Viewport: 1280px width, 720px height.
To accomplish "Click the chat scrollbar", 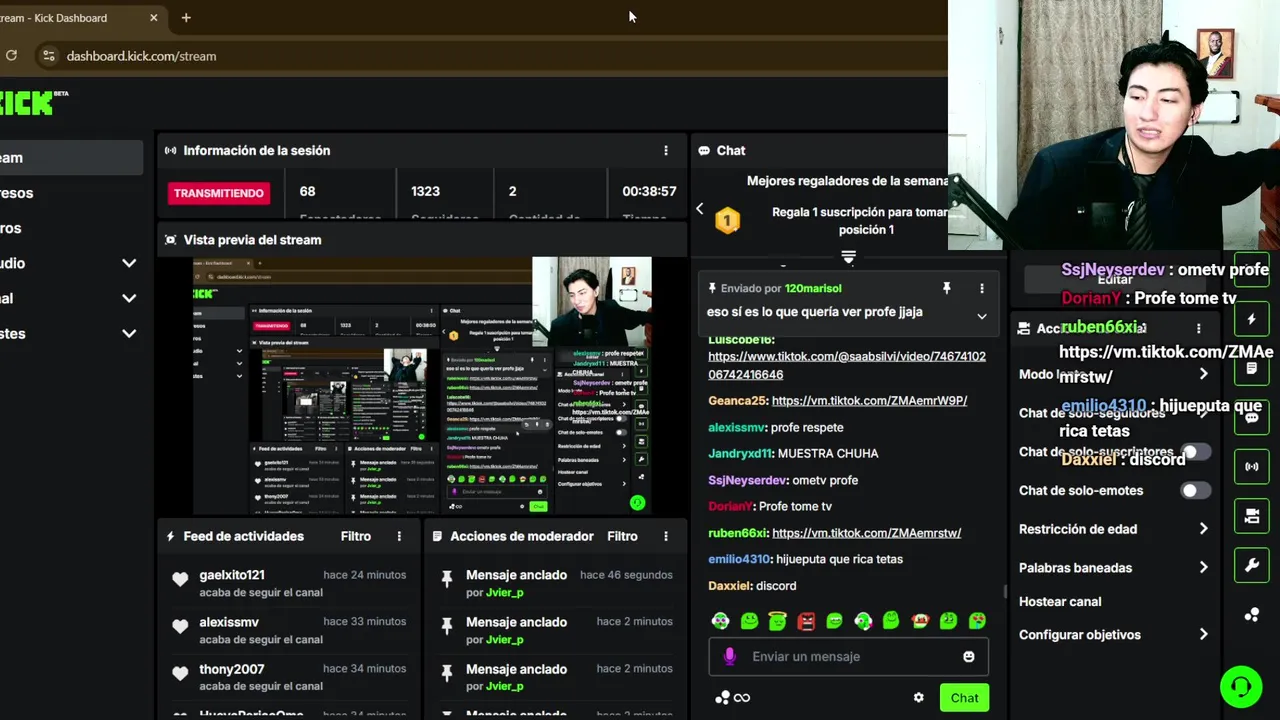I will coord(1005,592).
